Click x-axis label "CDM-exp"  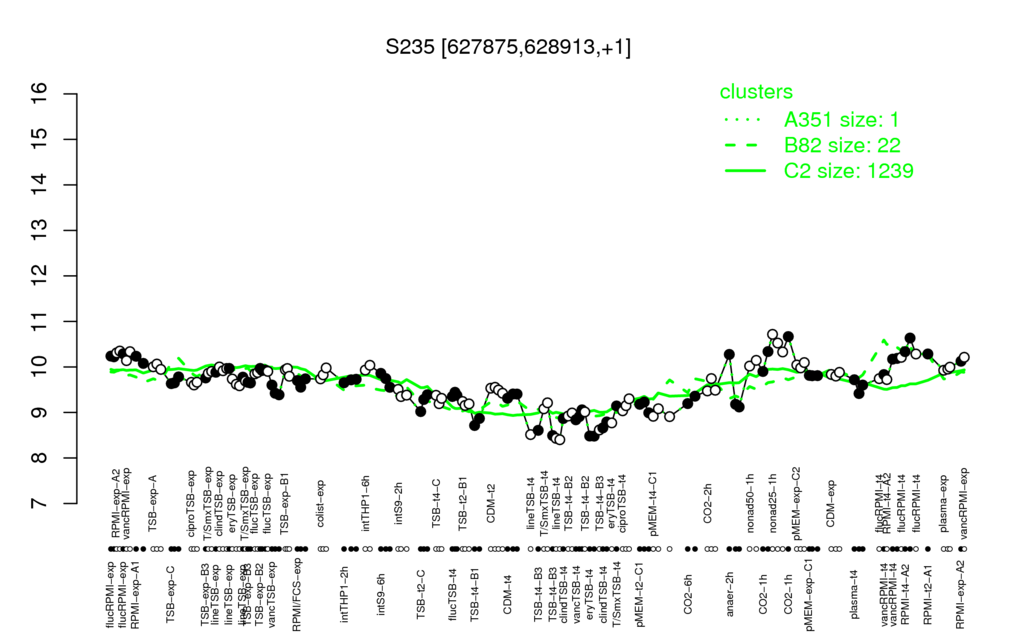pyautogui.click(x=831, y=504)
